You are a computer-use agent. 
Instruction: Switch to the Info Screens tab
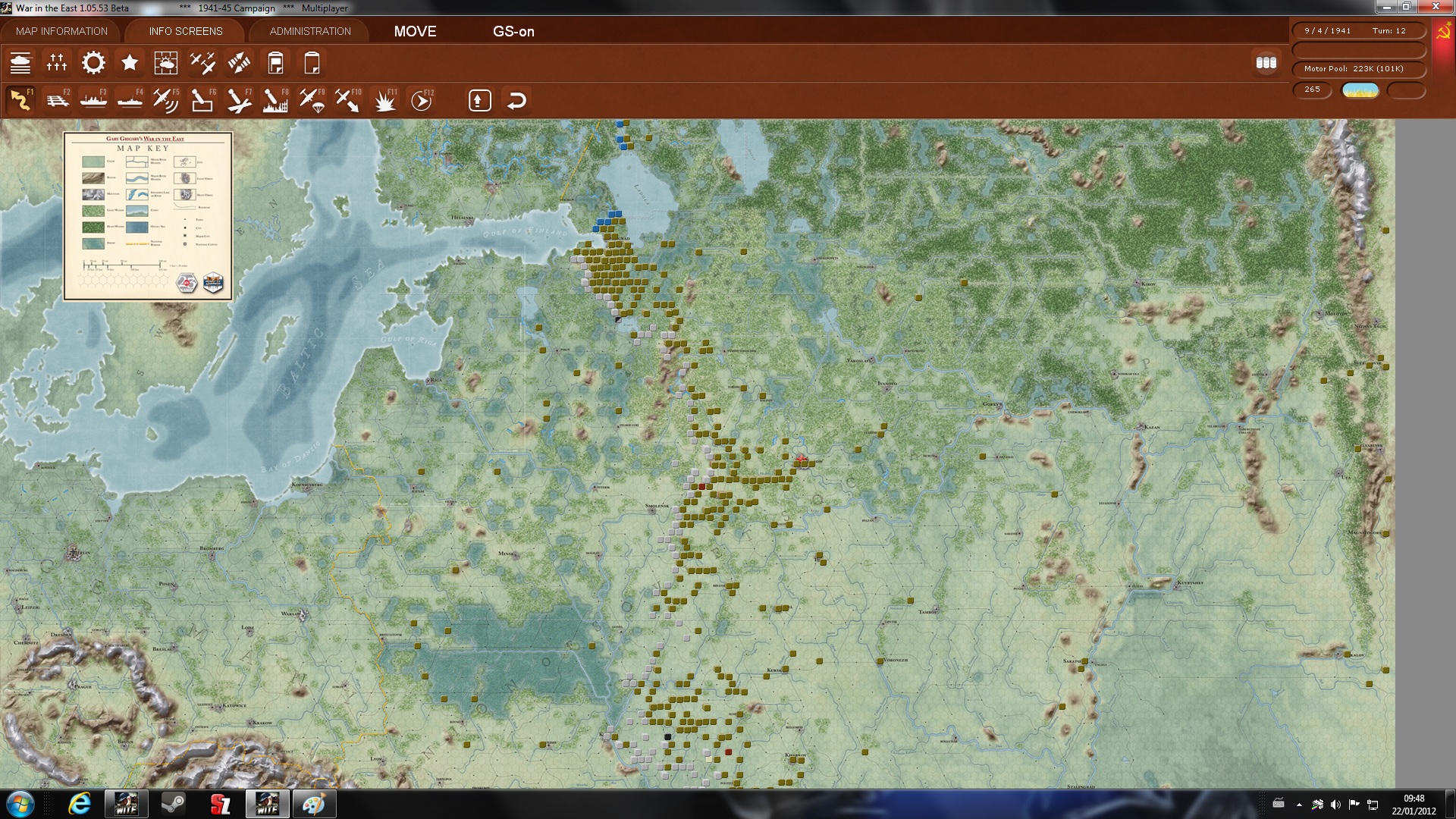(x=186, y=31)
